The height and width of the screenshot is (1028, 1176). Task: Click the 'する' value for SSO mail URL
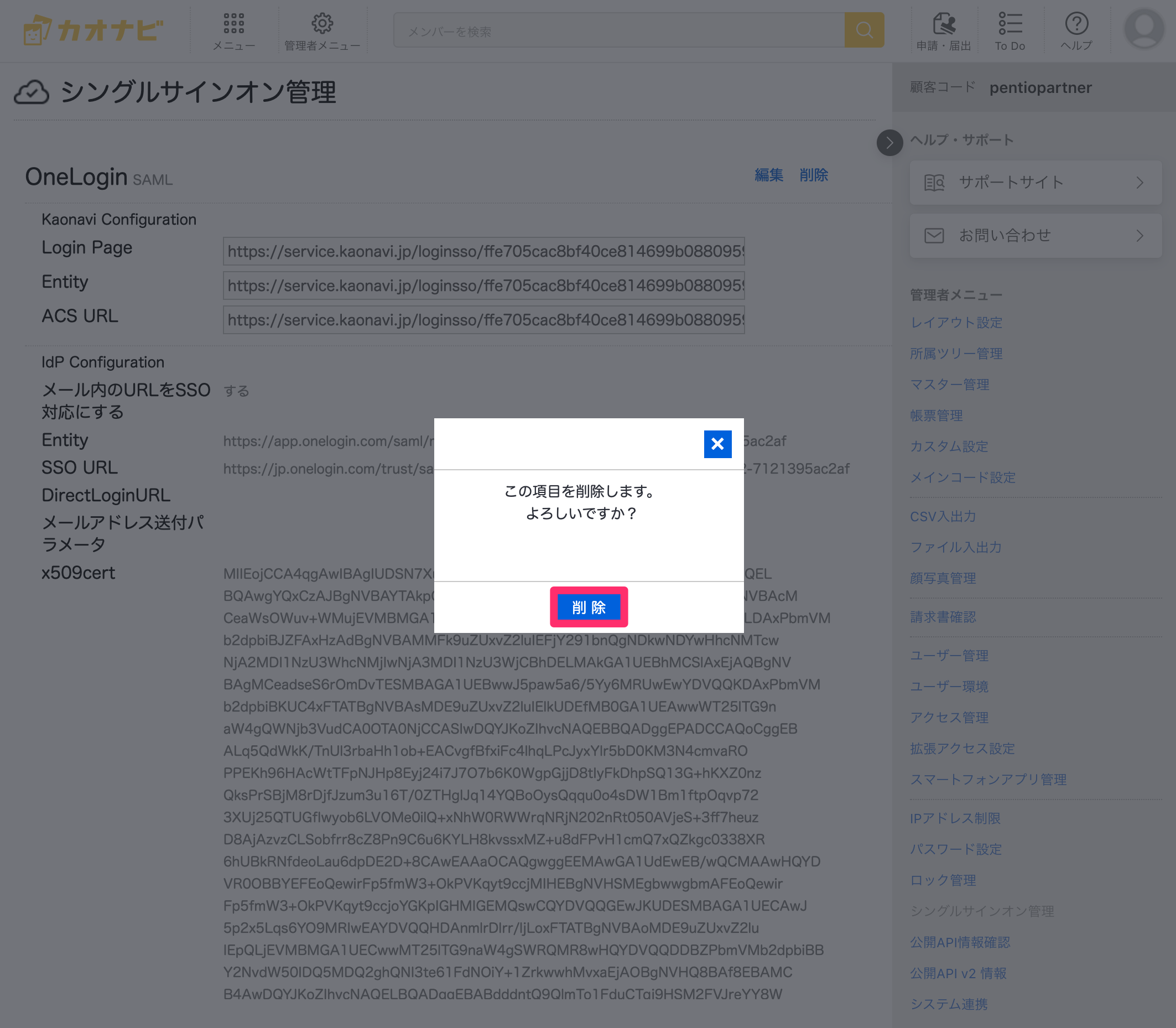click(236, 391)
